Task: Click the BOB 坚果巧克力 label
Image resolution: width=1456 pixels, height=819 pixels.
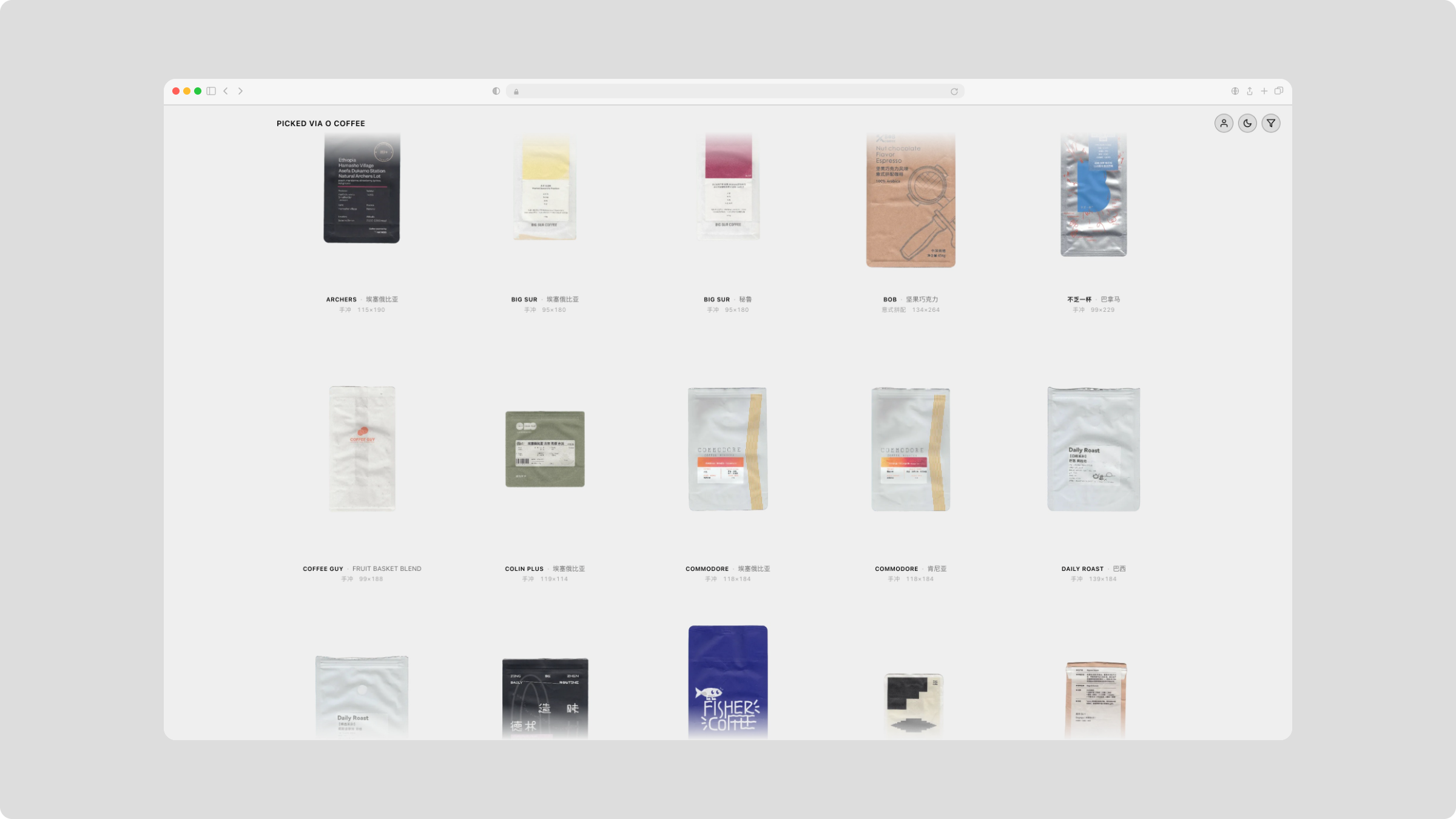Action: click(x=911, y=300)
